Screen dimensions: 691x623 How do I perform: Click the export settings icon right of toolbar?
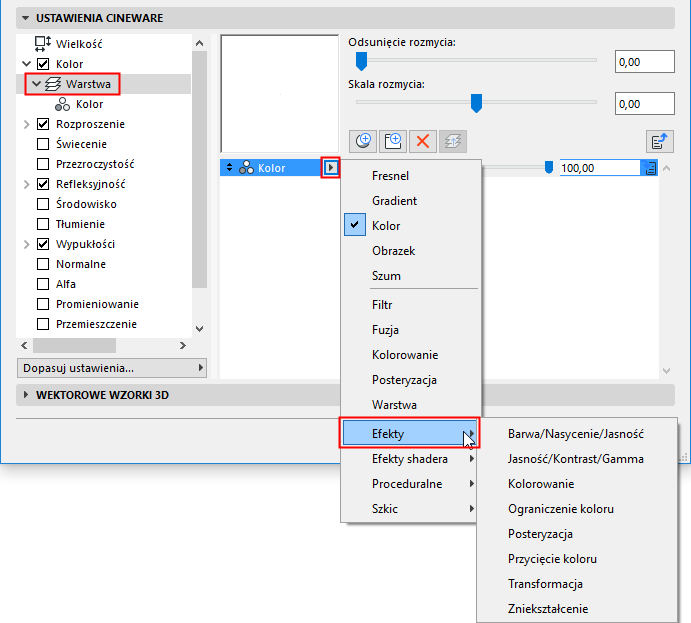click(660, 141)
